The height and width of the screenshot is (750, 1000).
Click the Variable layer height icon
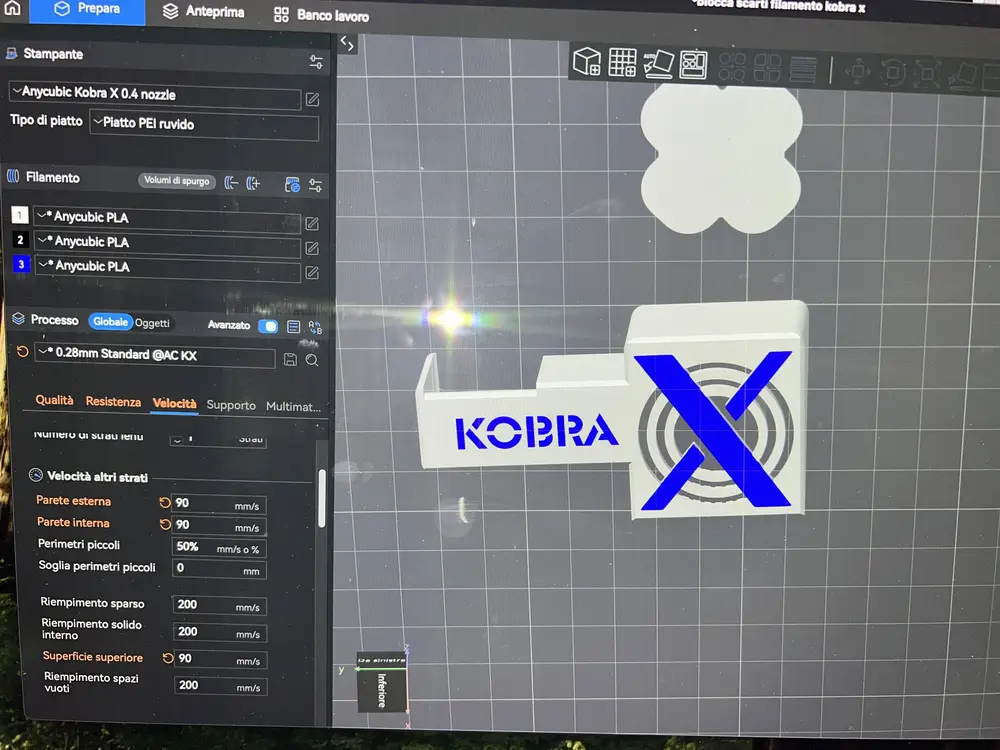803,69
